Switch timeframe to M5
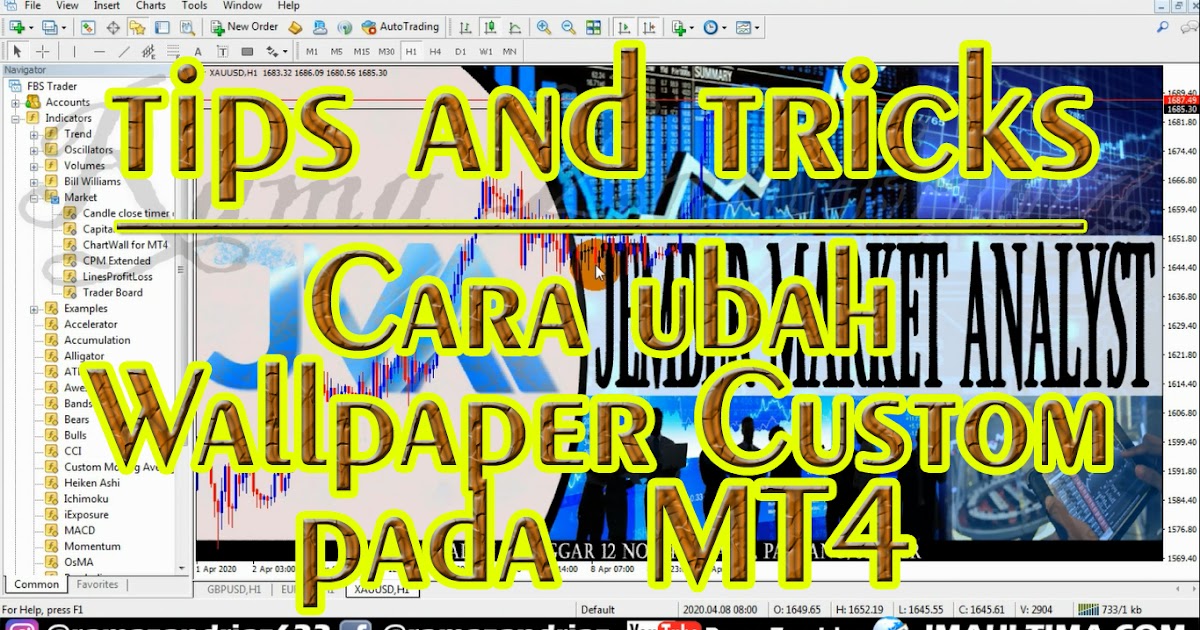This screenshot has width=1200, height=630. [x=337, y=51]
